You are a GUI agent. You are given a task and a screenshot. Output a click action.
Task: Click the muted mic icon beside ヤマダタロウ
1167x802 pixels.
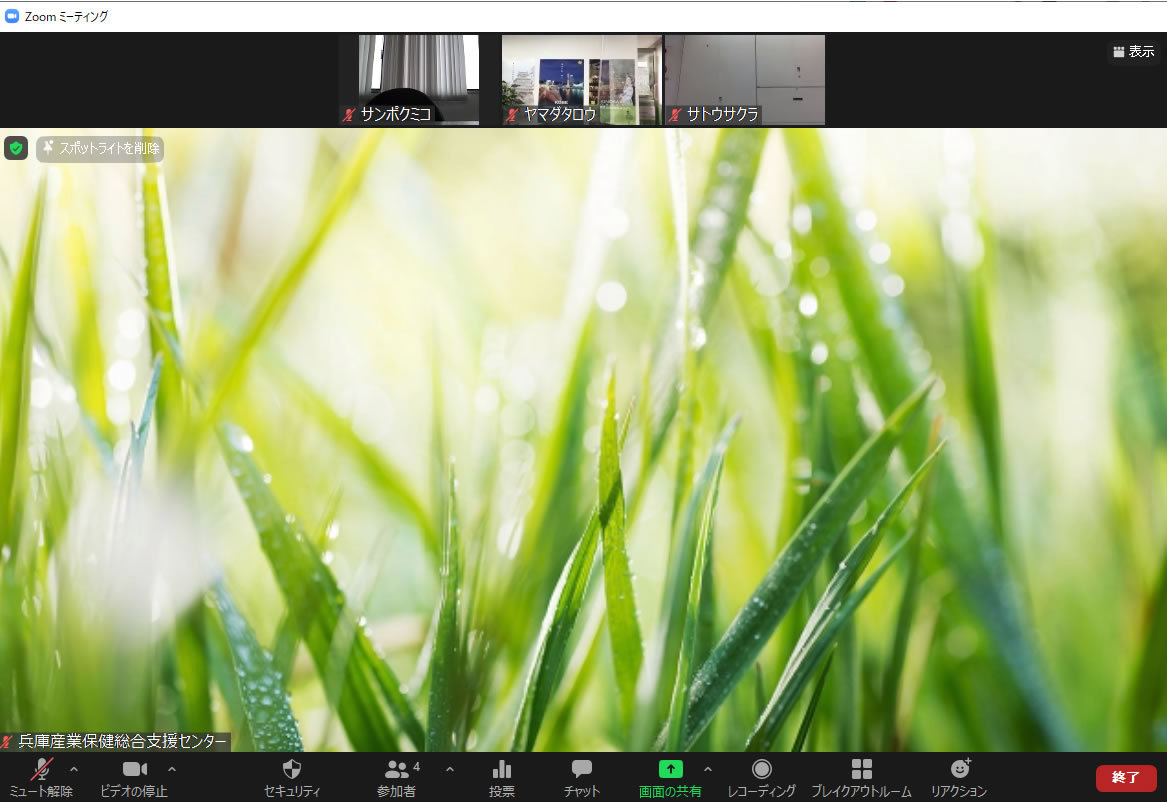pos(512,115)
